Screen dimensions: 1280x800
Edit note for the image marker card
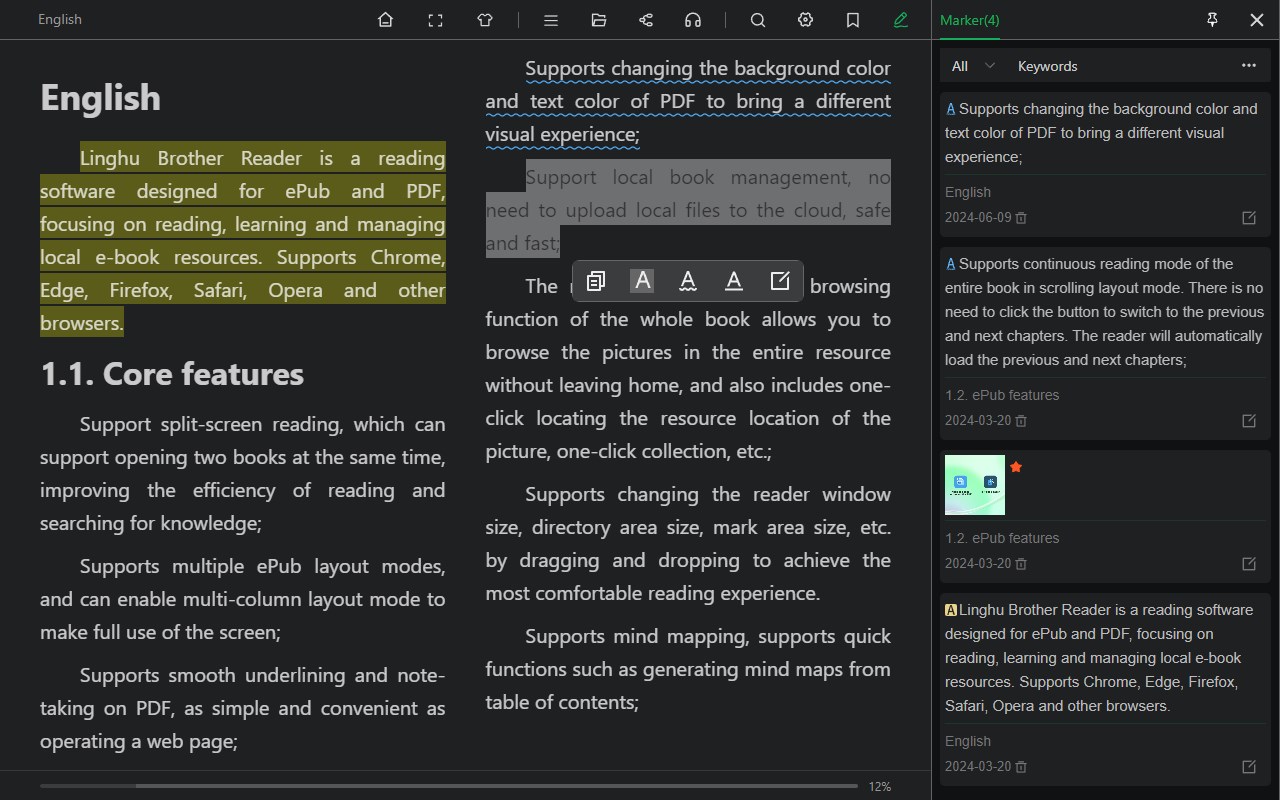[1249, 564]
